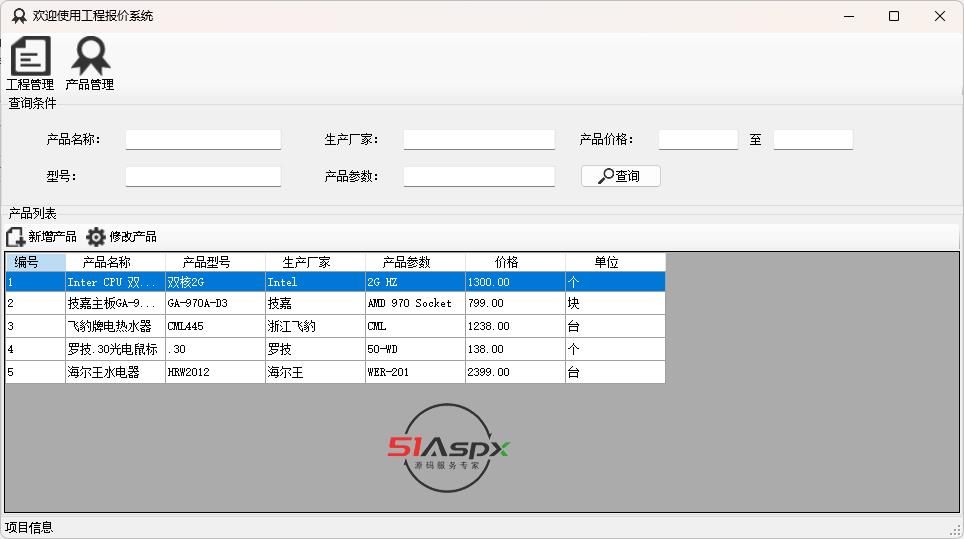Focus the 产品名称 input field
The width and height of the screenshot is (964, 539).
[203, 140]
